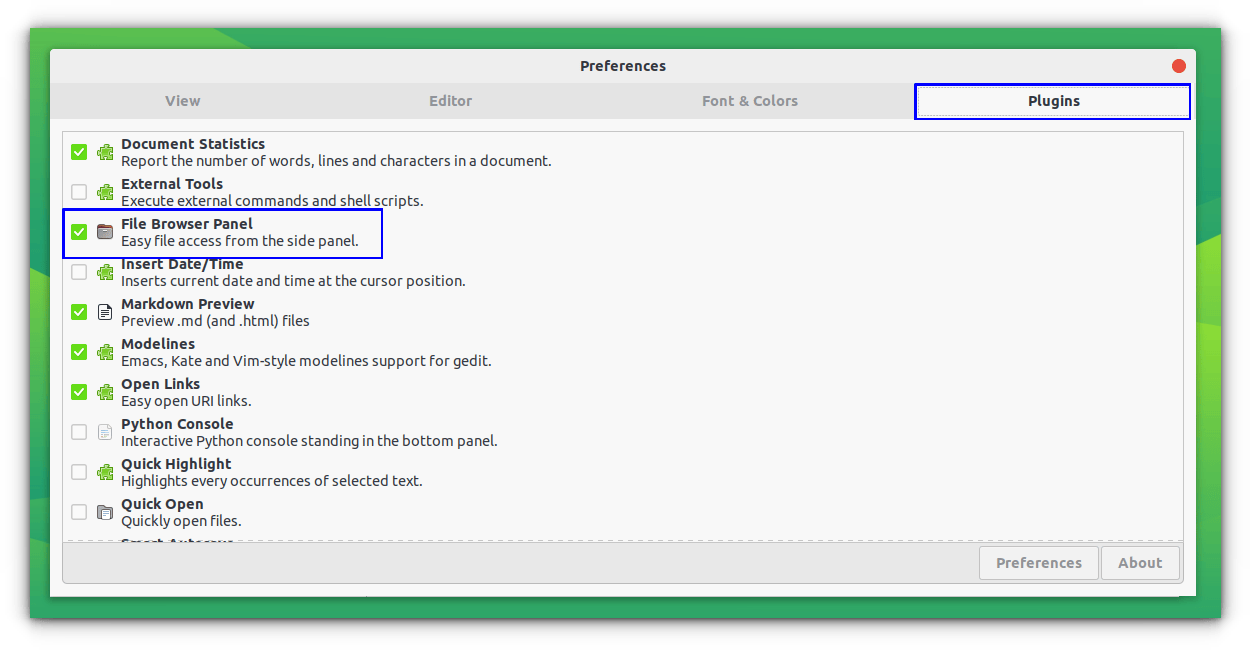Click the Python Console plugin icon
The height and width of the screenshot is (650, 1251).
tap(105, 432)
